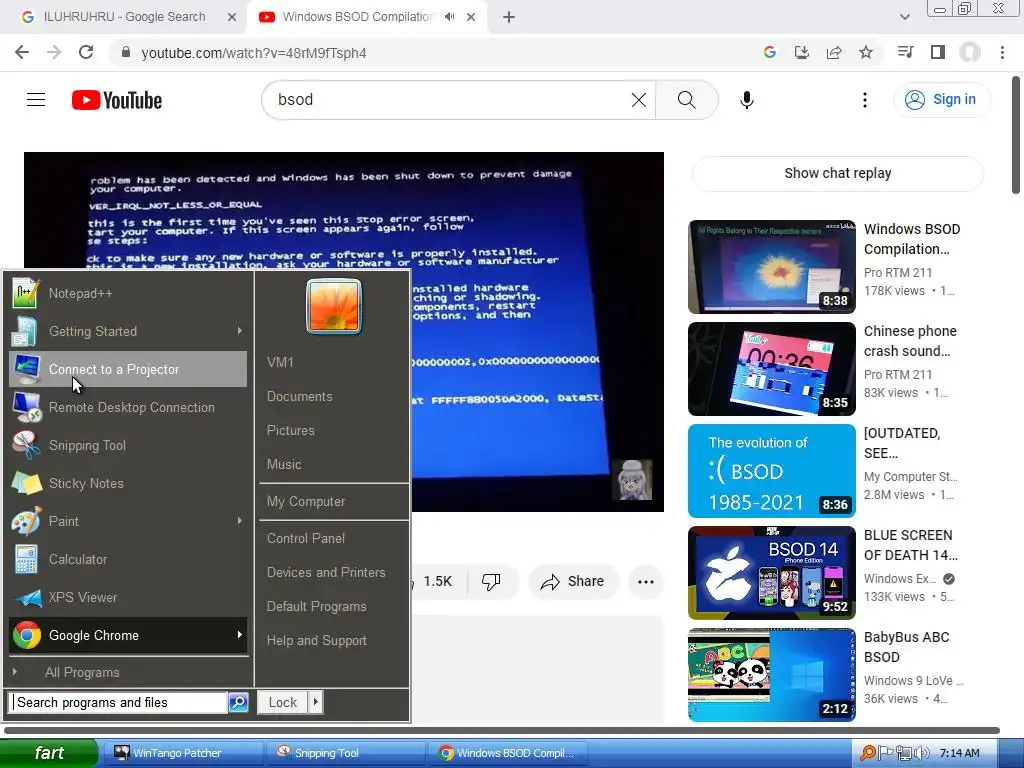Open Google Chrome from the start menu
The height and width of the screenshot is (768, 1024).
click(x=128, y=635)
